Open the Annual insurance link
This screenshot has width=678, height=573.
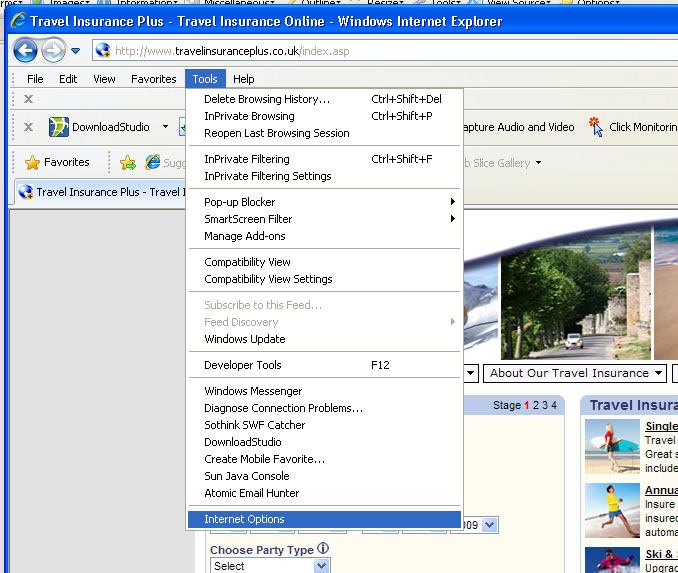662,490
